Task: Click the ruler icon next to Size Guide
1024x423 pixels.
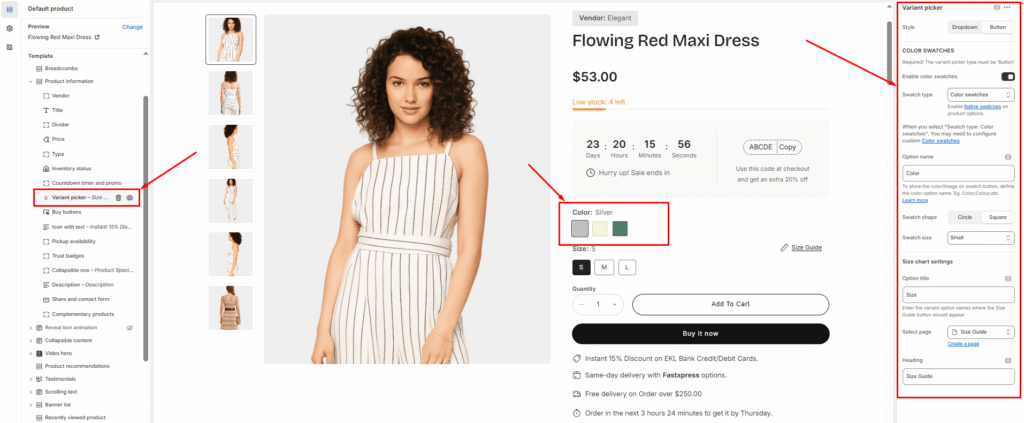Action: [x=784, y=248]
